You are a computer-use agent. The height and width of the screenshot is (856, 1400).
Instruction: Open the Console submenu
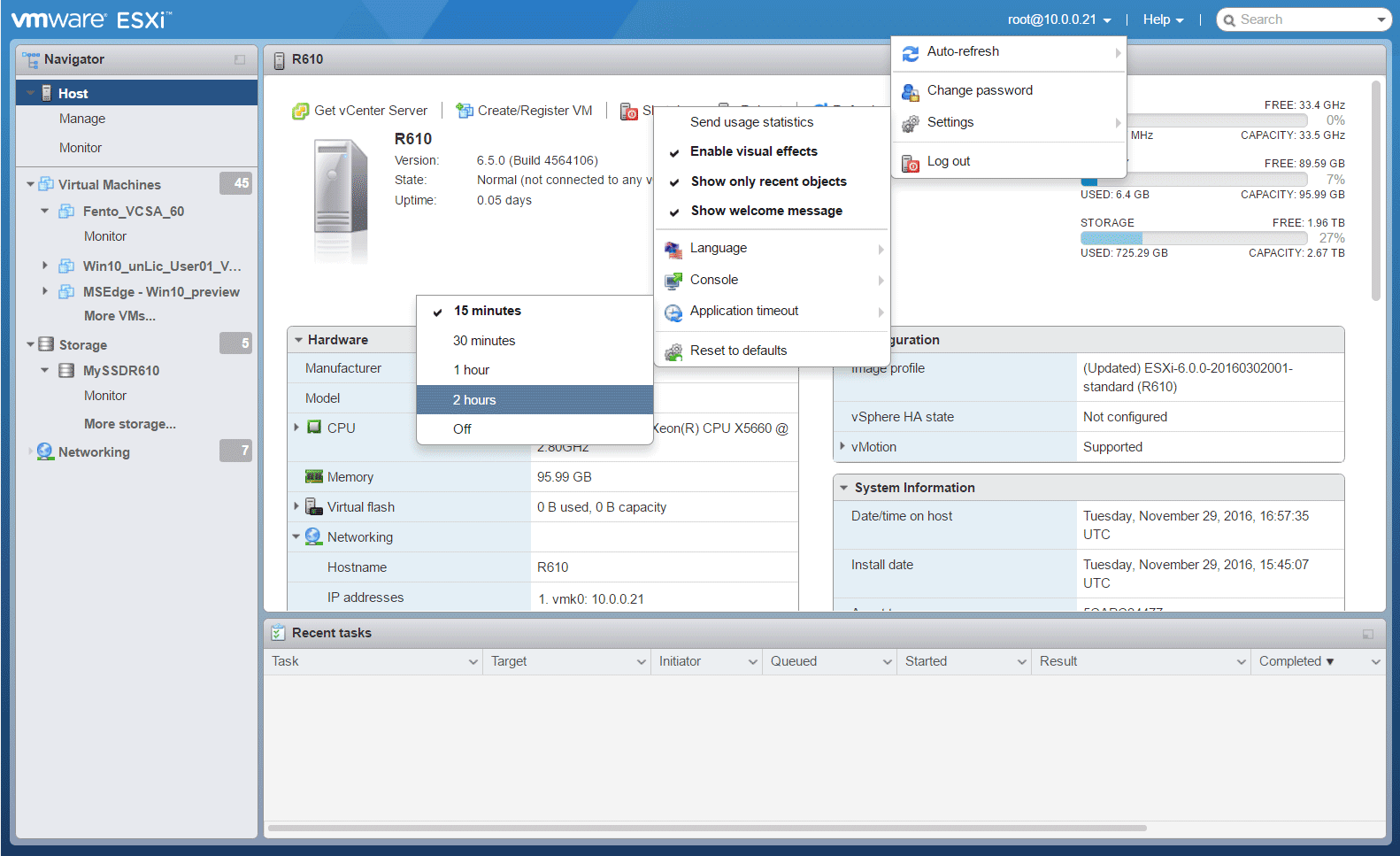[x=773, y=280]
